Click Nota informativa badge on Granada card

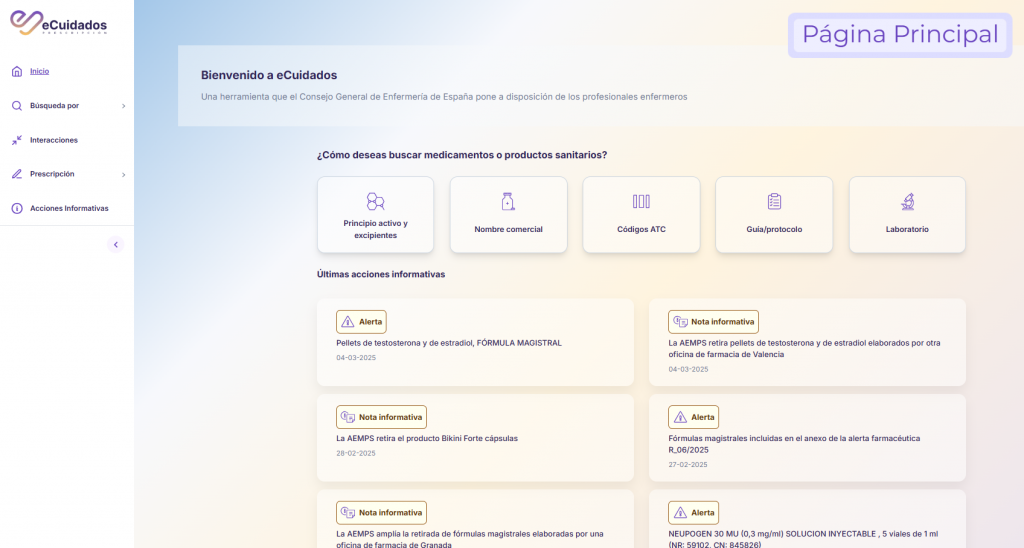coord(381,513)
